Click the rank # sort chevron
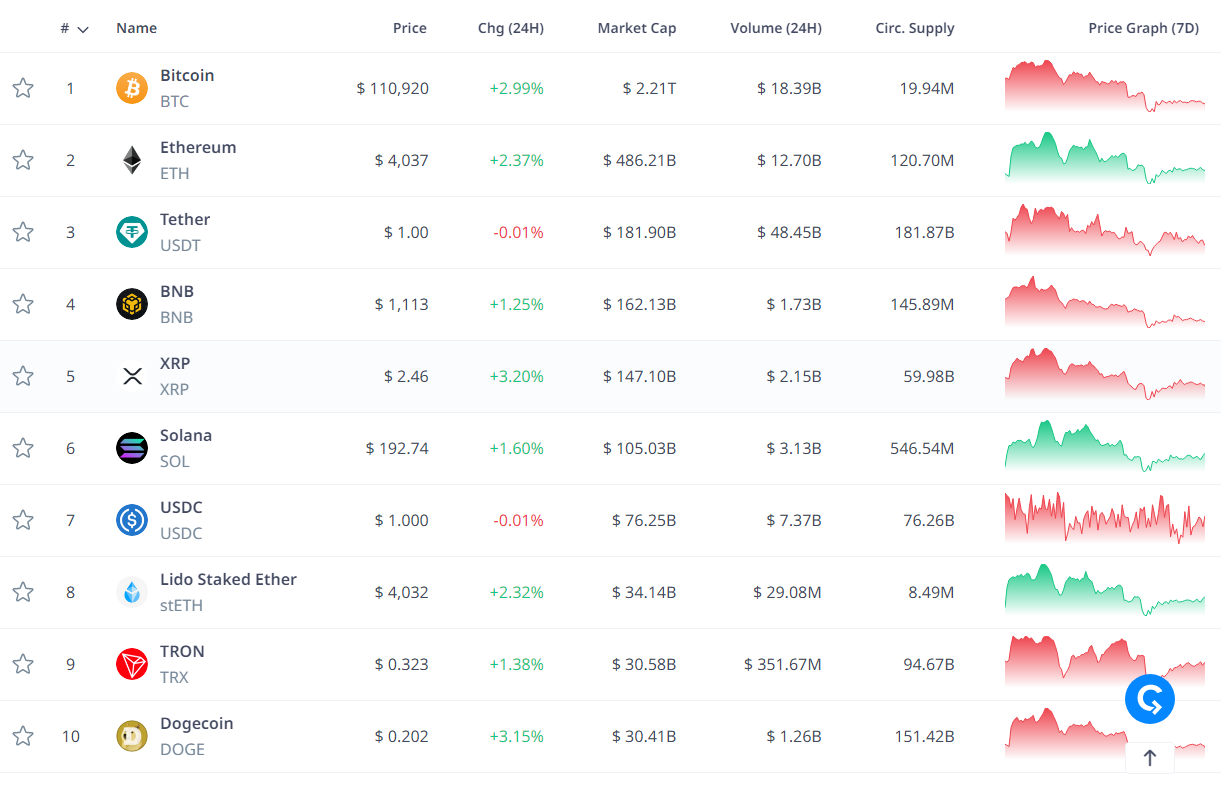The image size is (1227, 785). (83, 29)
